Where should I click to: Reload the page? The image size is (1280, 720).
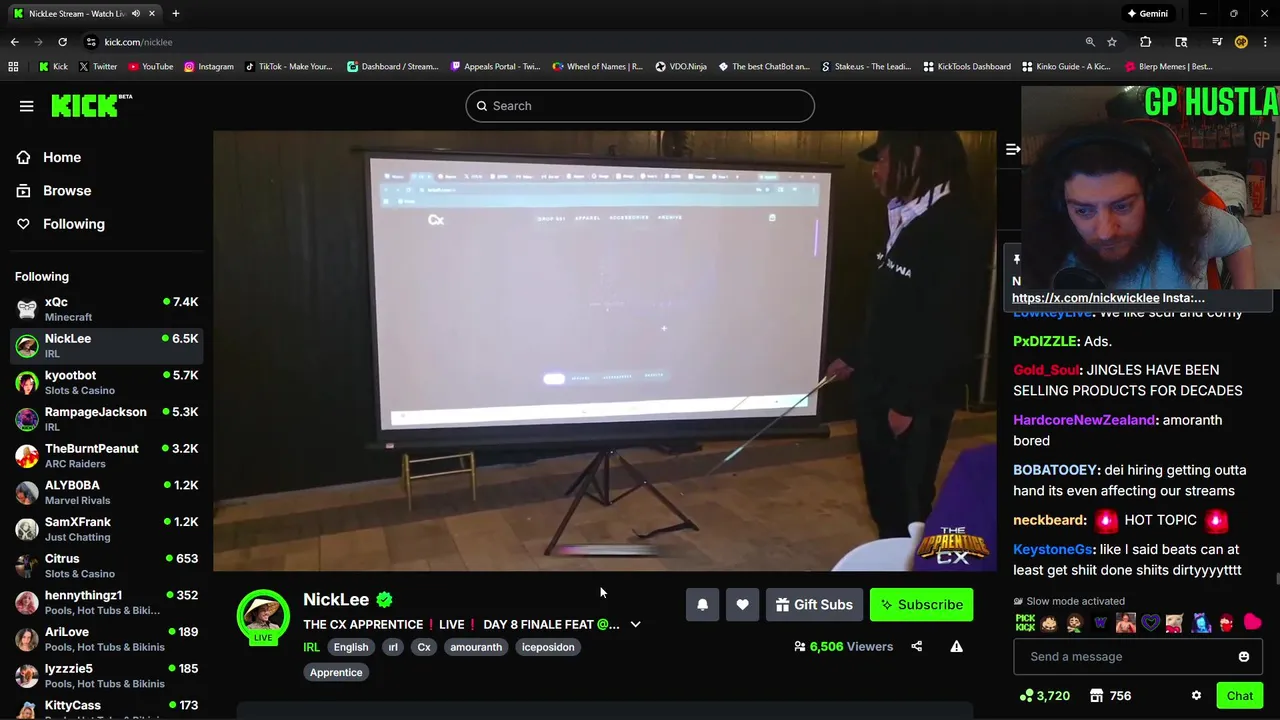click(62, 42)
